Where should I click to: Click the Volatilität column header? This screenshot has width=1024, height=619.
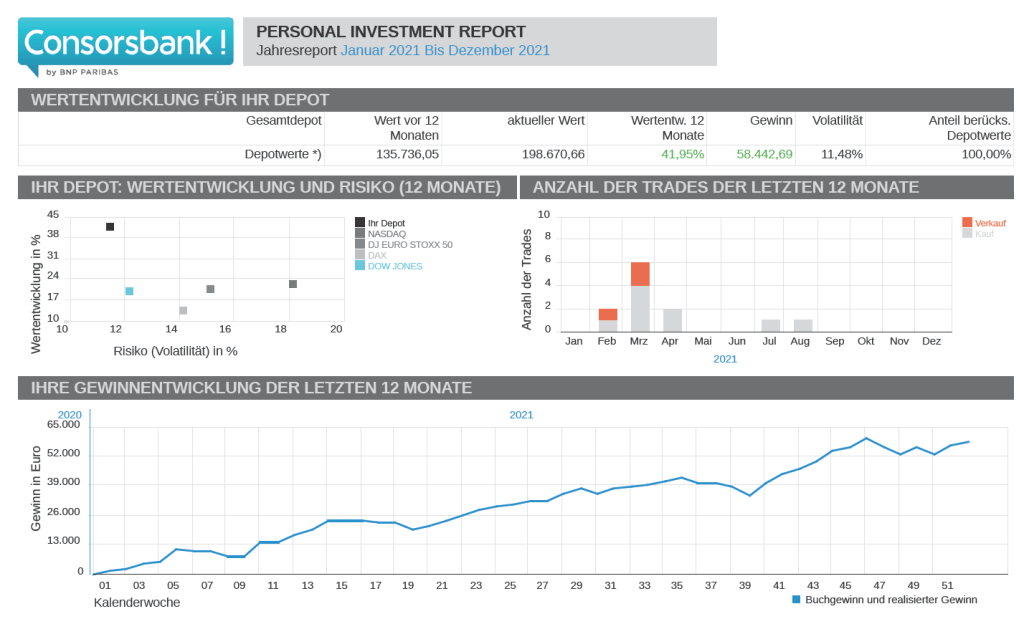pos(837,120)
